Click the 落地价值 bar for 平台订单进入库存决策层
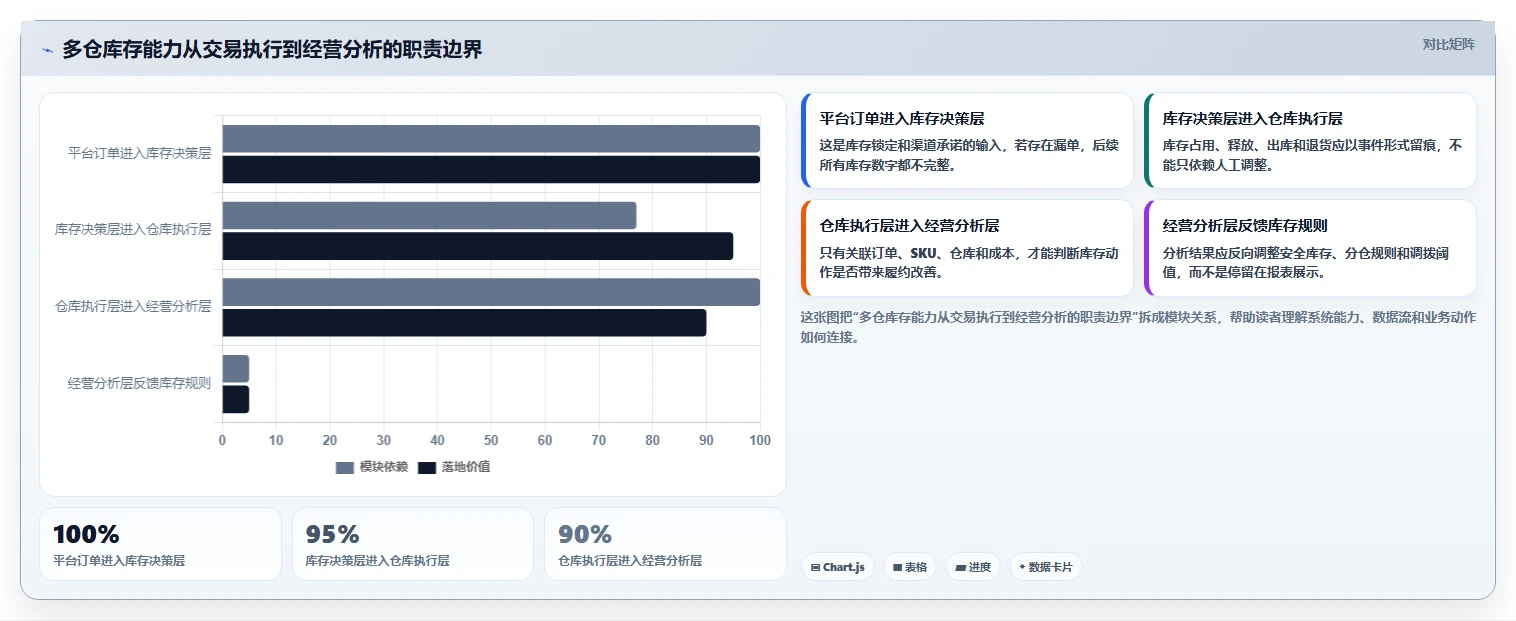 [x=491, y=169]
